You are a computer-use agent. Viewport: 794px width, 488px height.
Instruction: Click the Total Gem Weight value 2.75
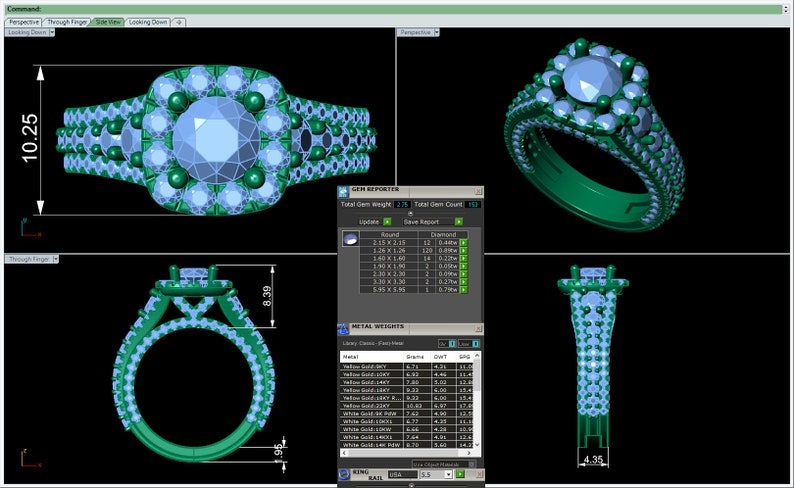[x=403, y=205]
